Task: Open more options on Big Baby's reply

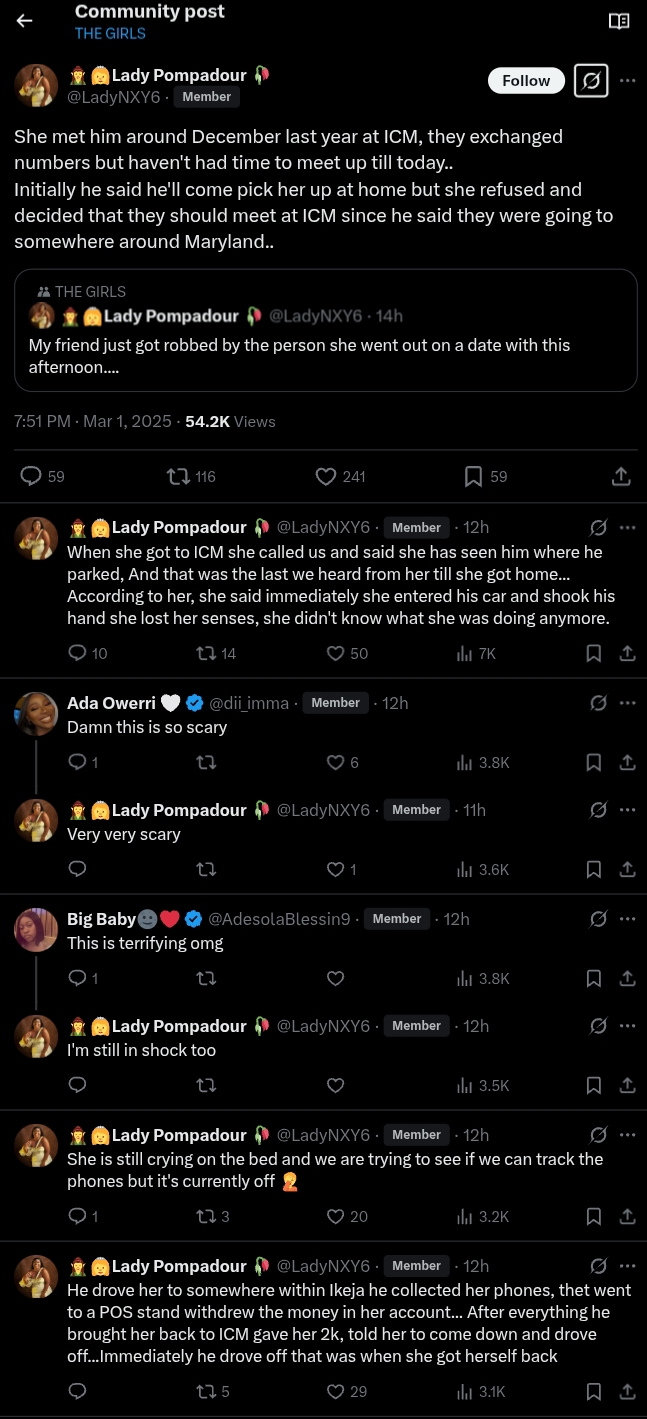Action: 627,919
